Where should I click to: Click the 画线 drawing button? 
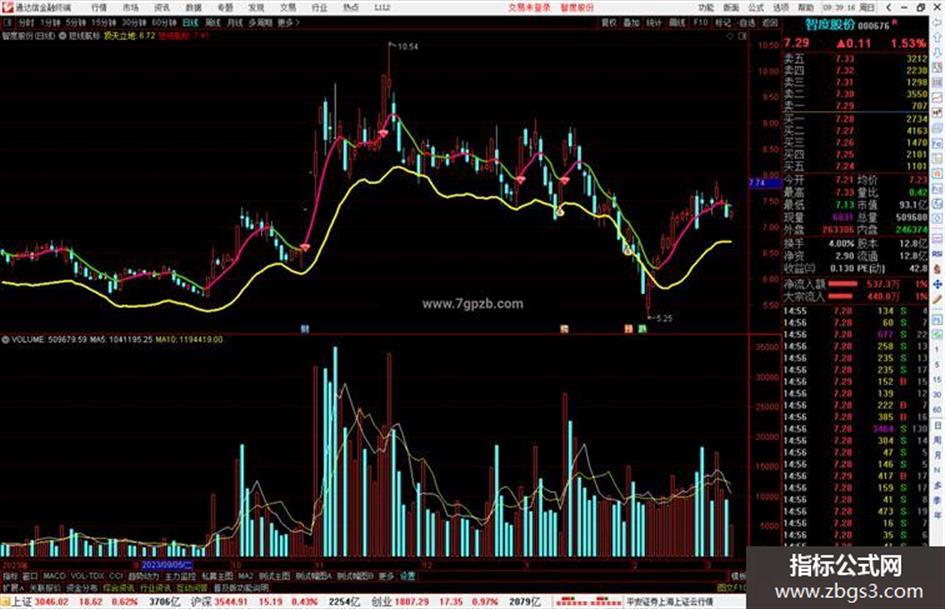click(677, 22)
